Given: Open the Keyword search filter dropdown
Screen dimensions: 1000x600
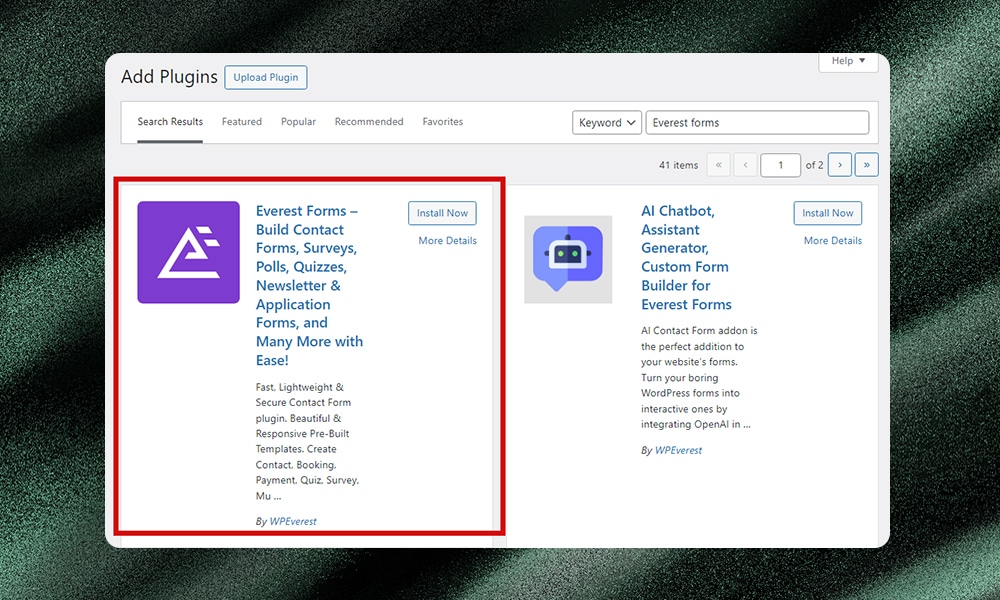Looking at the screenshot, I should 606,122.
